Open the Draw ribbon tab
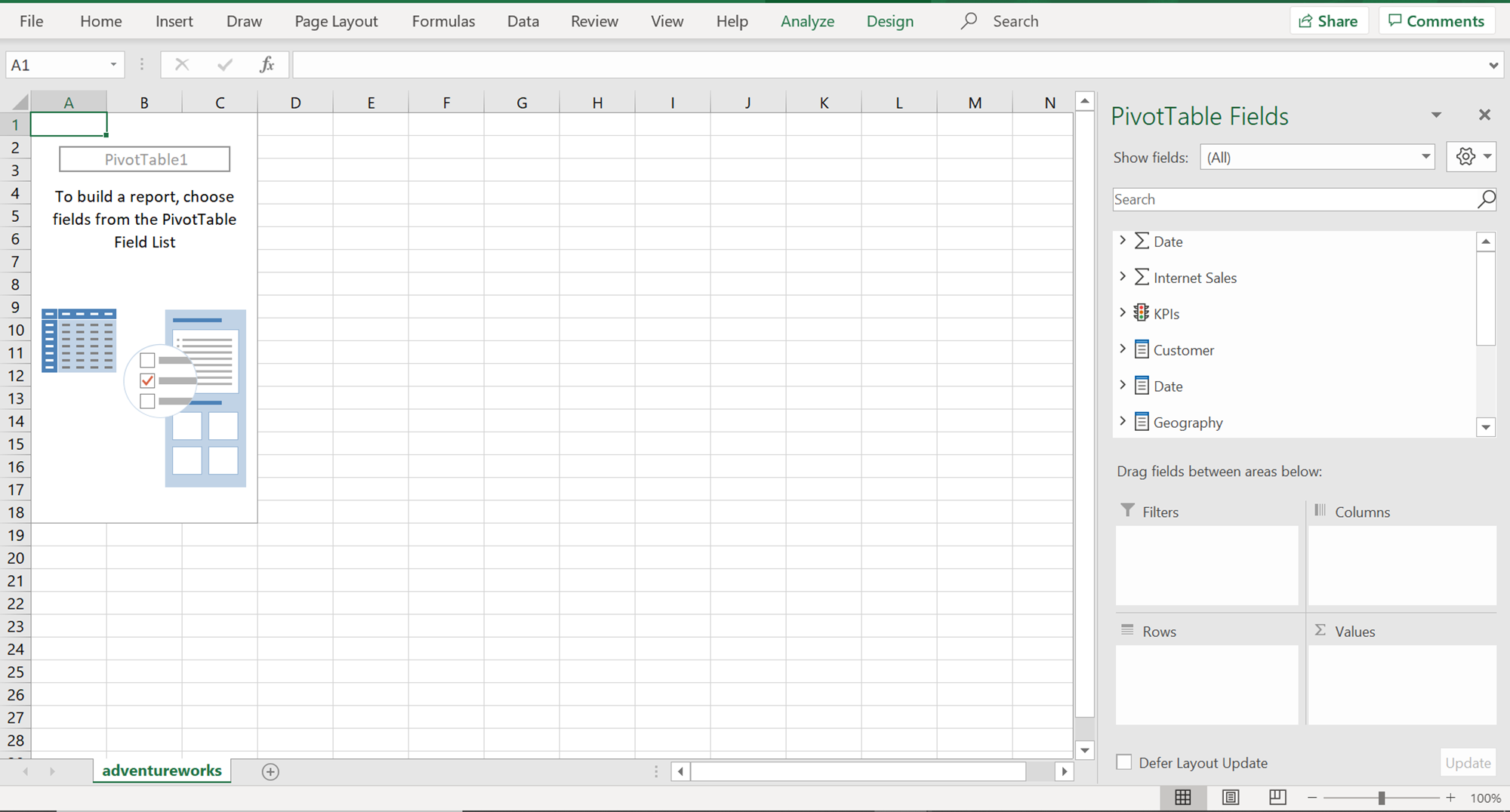 tap(244, 21)
